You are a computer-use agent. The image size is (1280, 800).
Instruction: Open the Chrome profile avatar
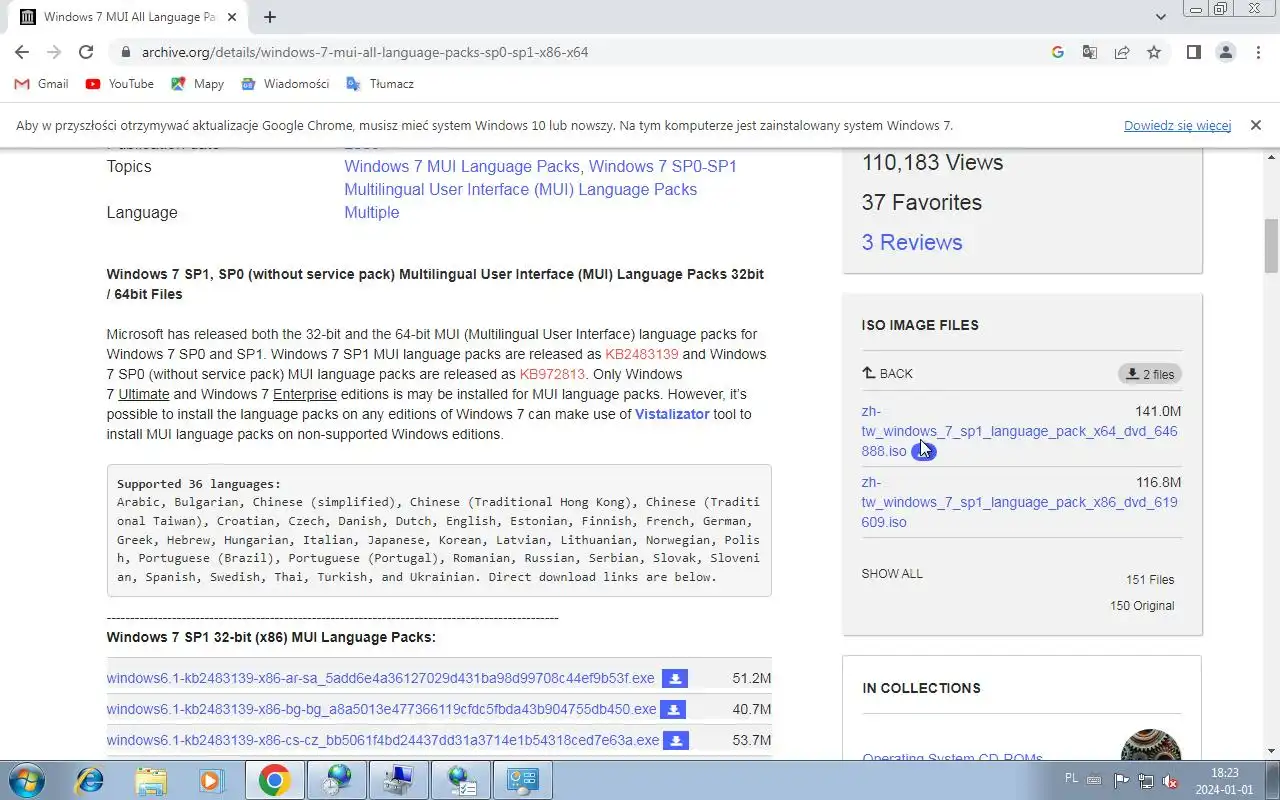click(x=1226, y=52)
